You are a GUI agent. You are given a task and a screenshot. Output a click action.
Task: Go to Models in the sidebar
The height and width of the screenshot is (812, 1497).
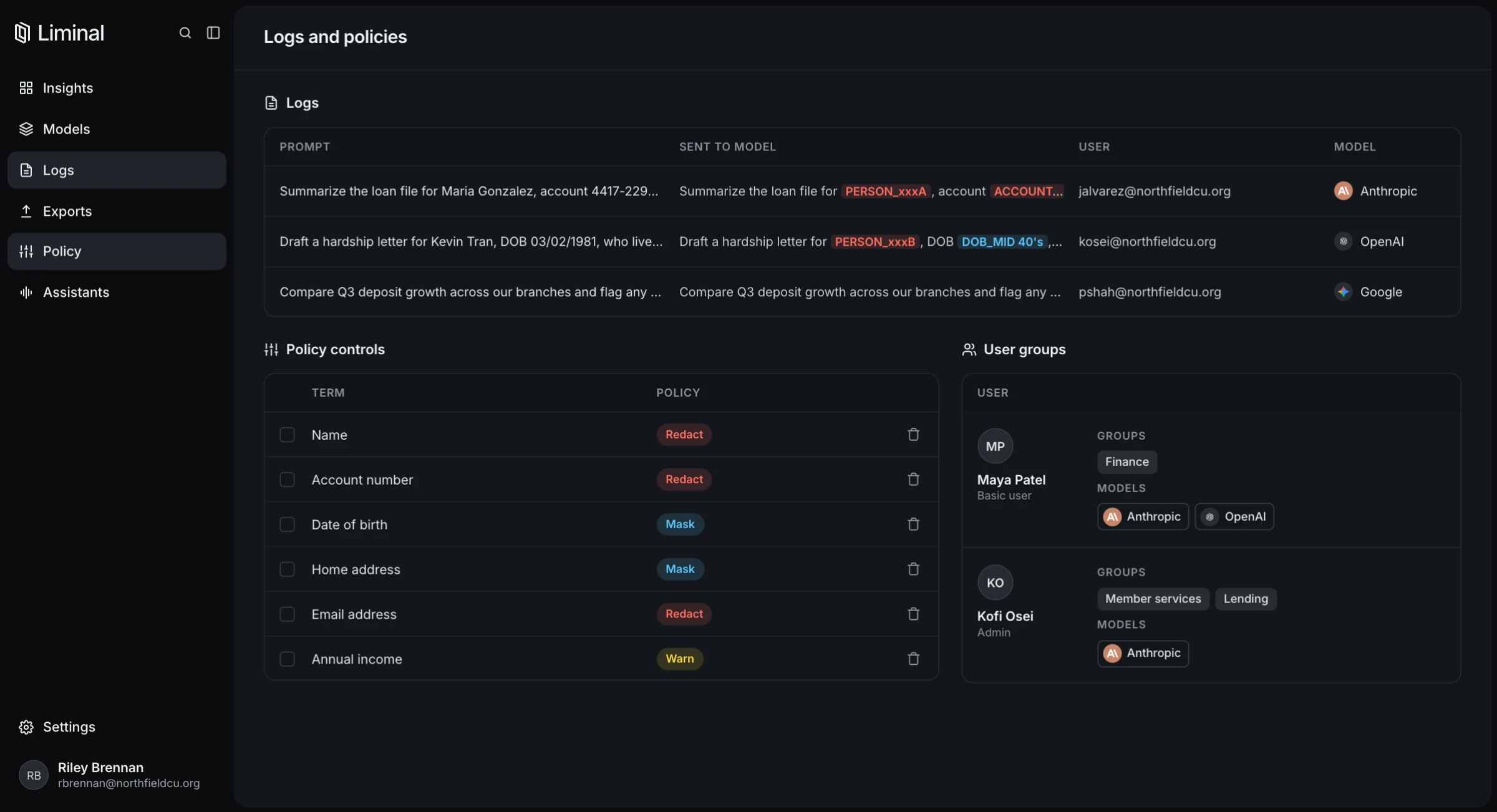(117, 129)
